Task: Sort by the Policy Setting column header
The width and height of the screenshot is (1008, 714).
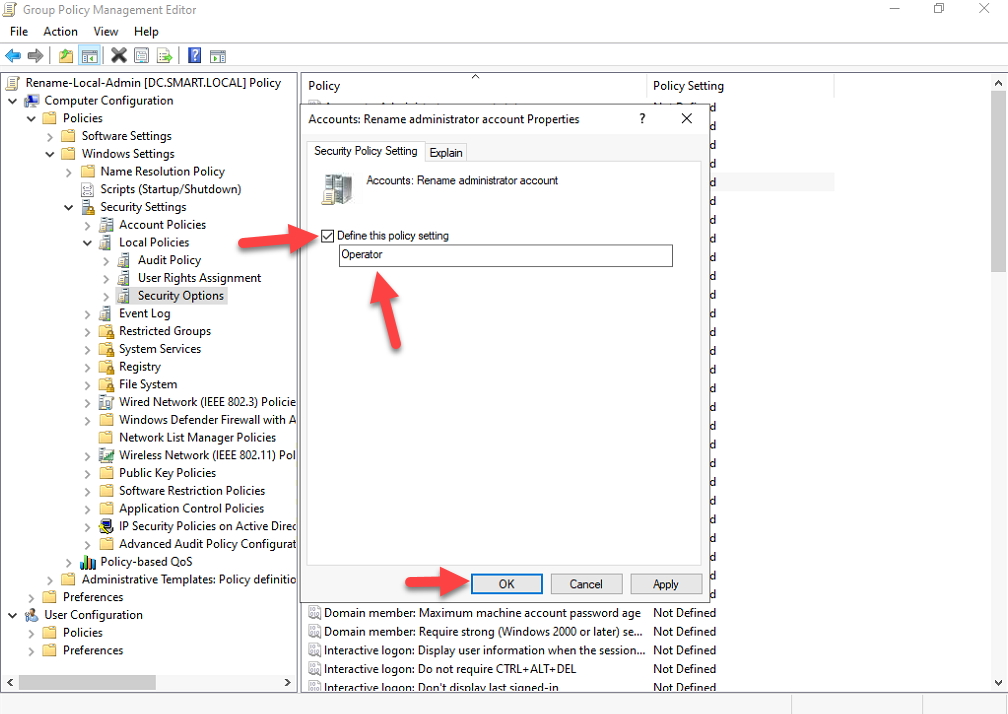Action: coord(740,85)
